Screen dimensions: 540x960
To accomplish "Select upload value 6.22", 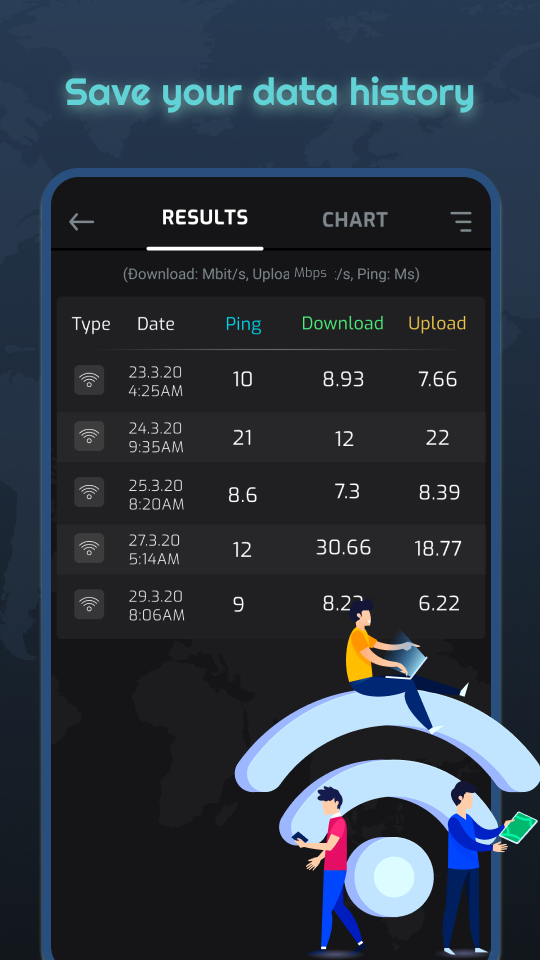I will (x=439, y=604).
